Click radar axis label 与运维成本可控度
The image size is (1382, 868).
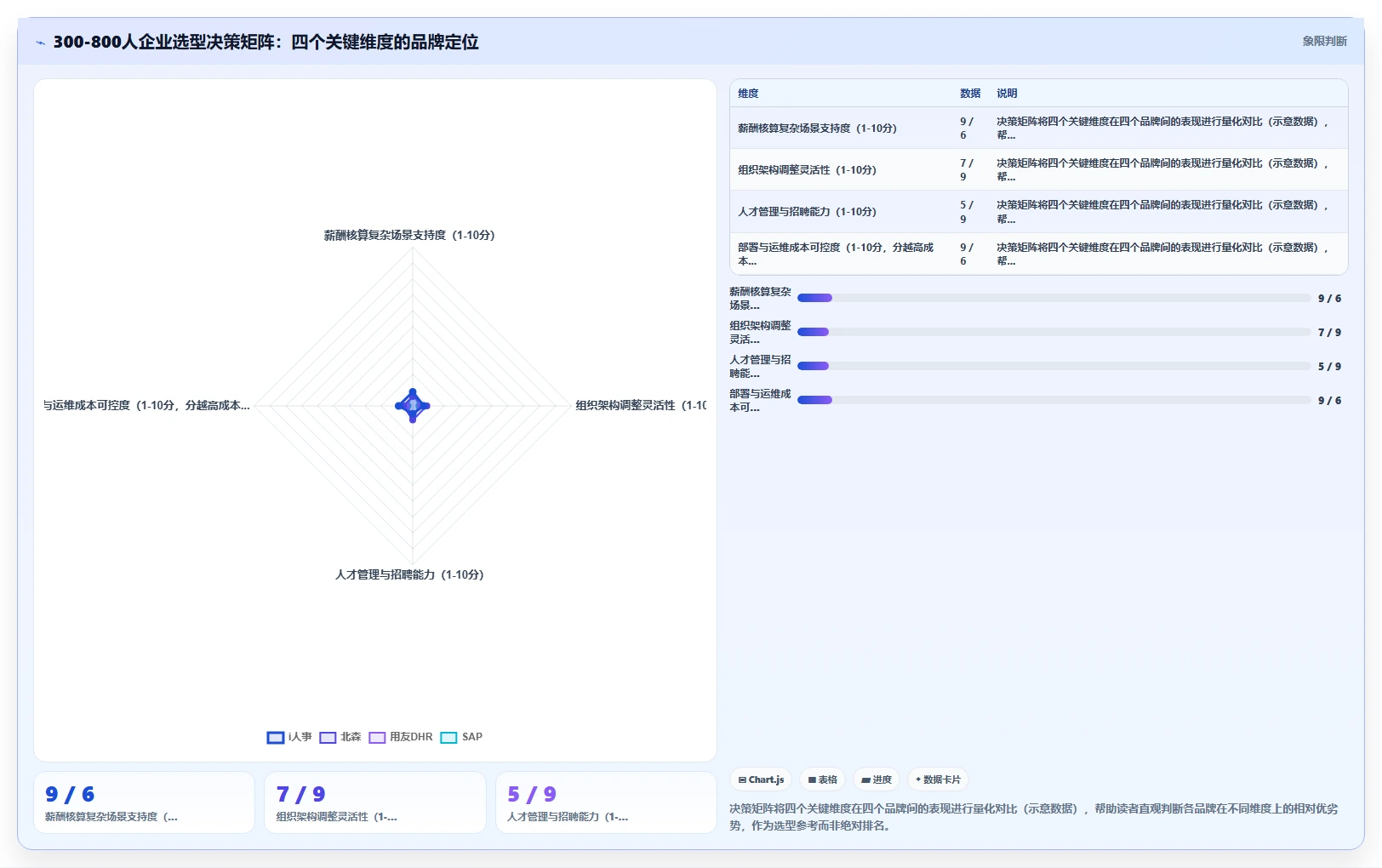(146, 405)
